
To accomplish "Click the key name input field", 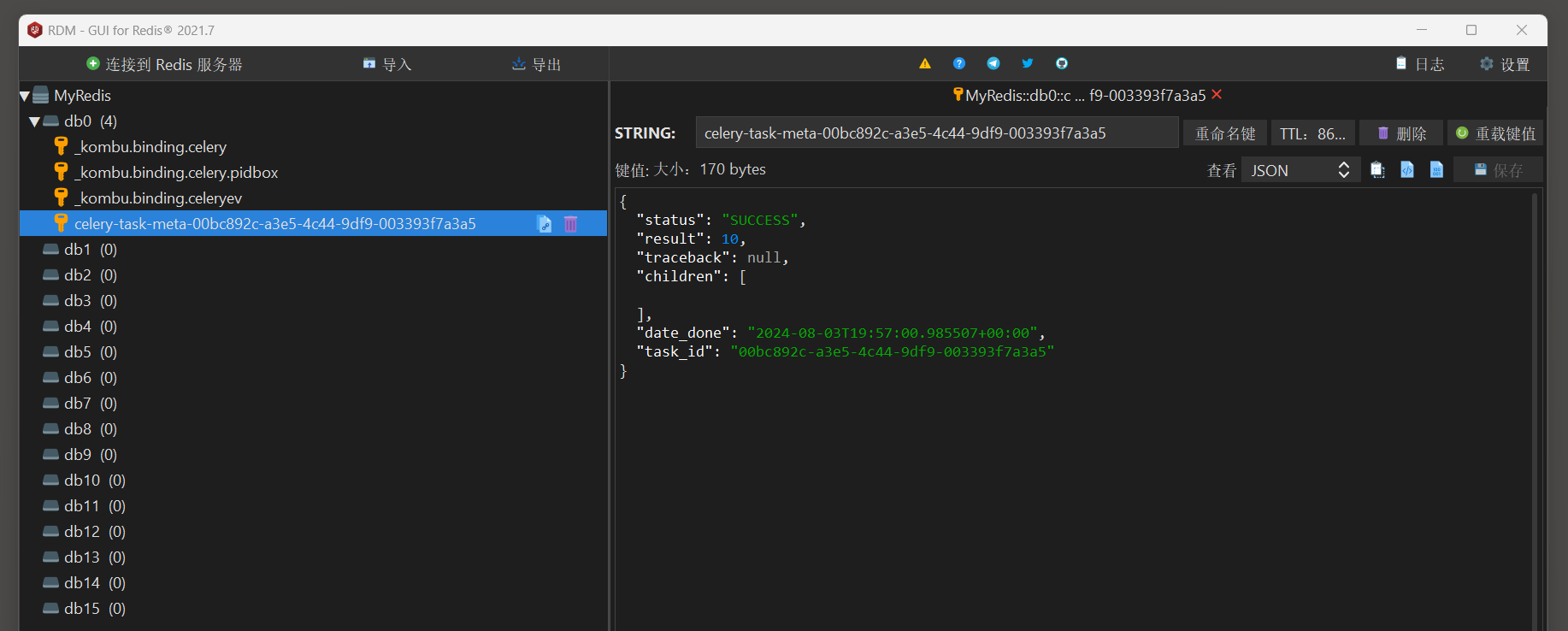I will tap(937, 133).
